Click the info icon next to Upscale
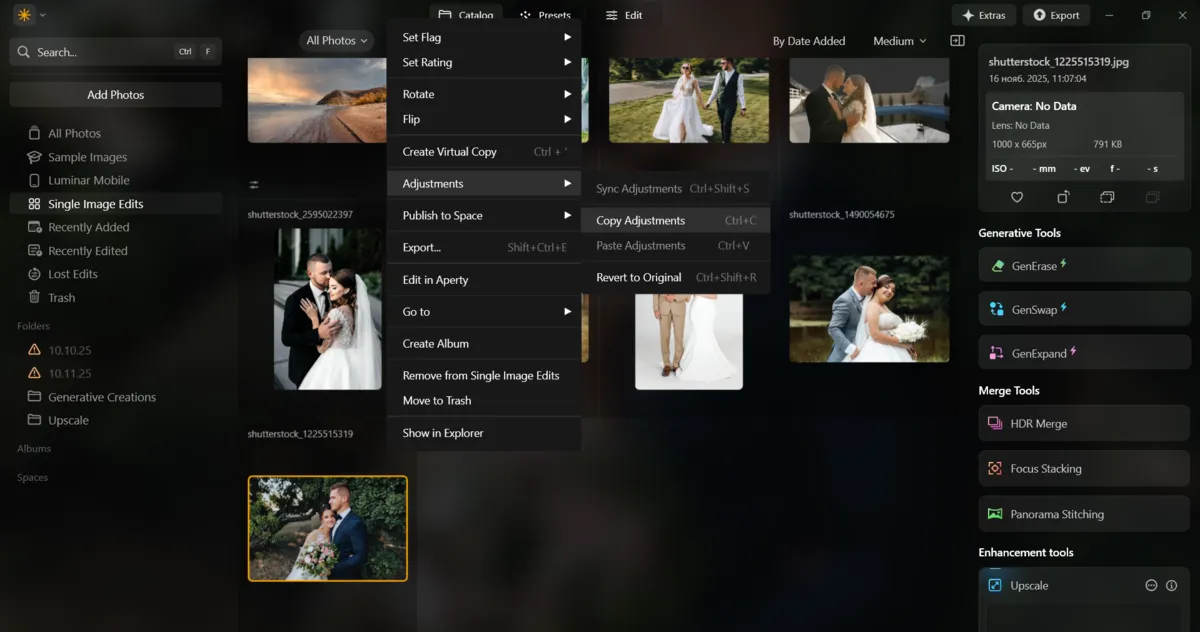1200x632 pixels. point(1171,585)
